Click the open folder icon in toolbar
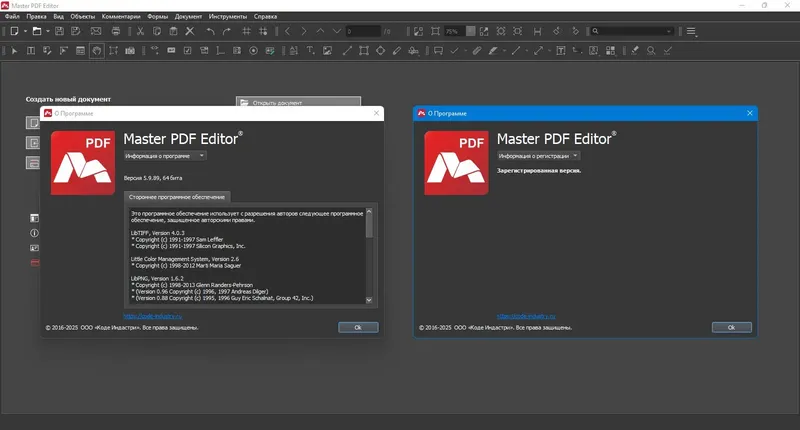 [37, 32]
